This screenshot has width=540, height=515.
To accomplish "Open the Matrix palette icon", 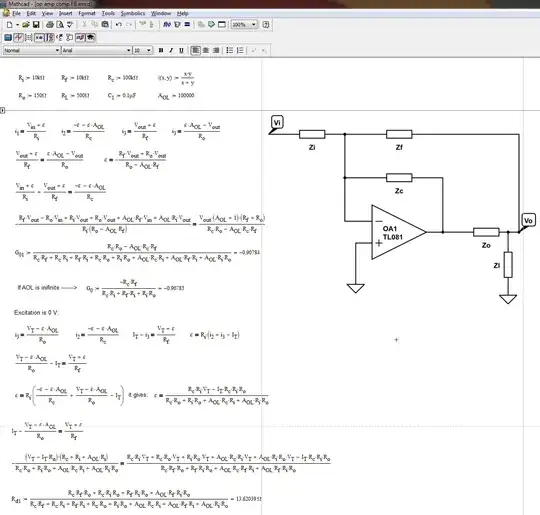I will (x=29, y=38).
